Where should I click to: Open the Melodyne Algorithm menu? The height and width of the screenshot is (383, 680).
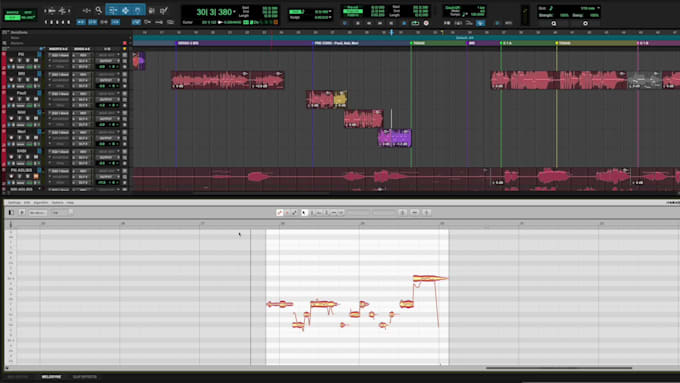[x=41, y=203]
